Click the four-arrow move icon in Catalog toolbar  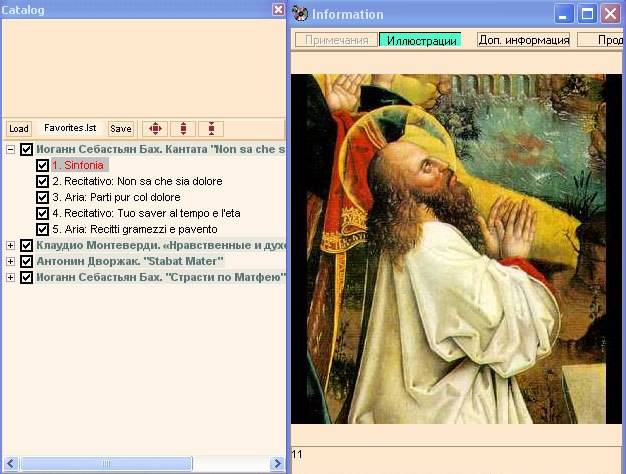click(x=155, y=129)
